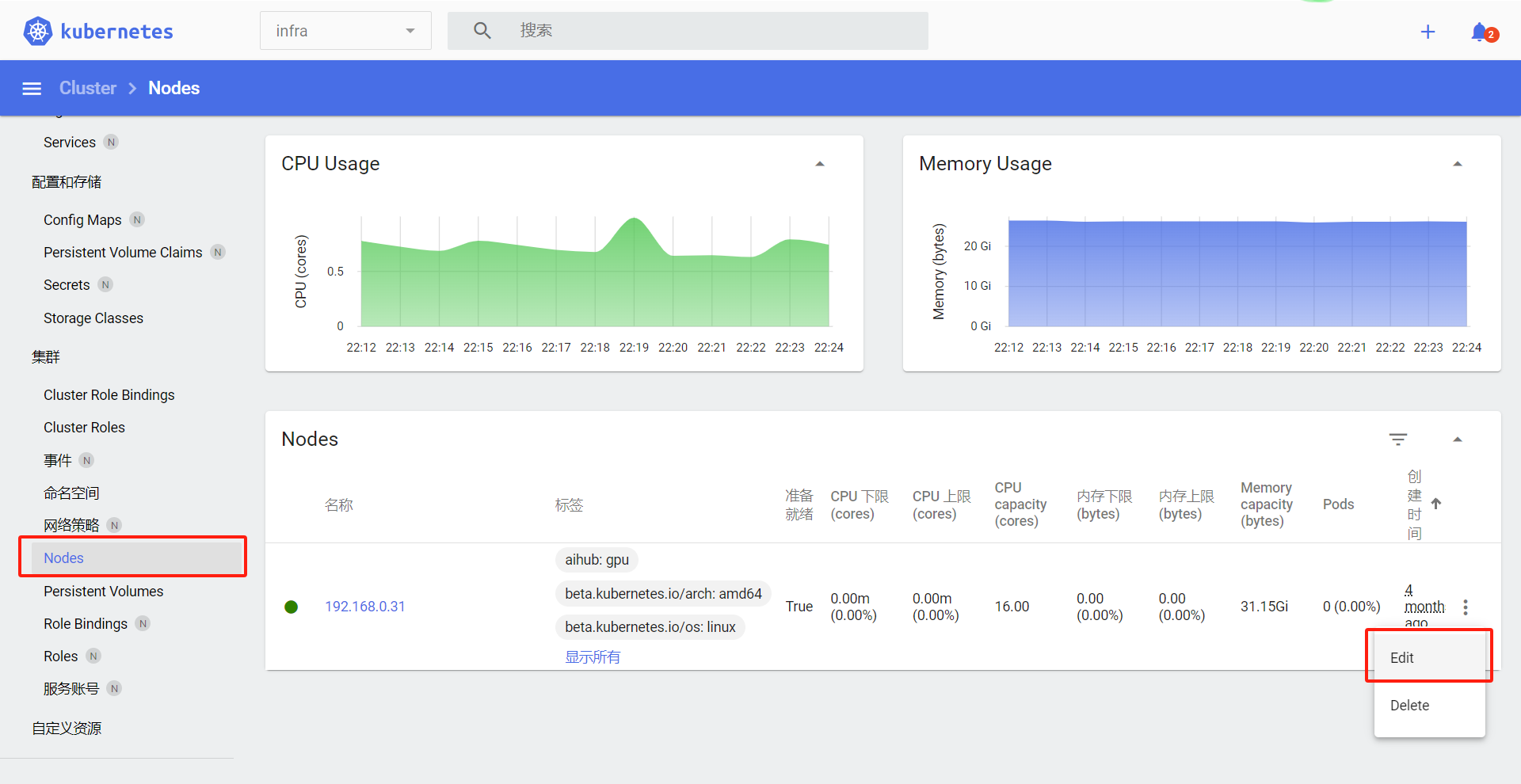The width and height of the screenshot is (1521, 784).
Task: Click the Pods column header
Action: point(1338,504)
